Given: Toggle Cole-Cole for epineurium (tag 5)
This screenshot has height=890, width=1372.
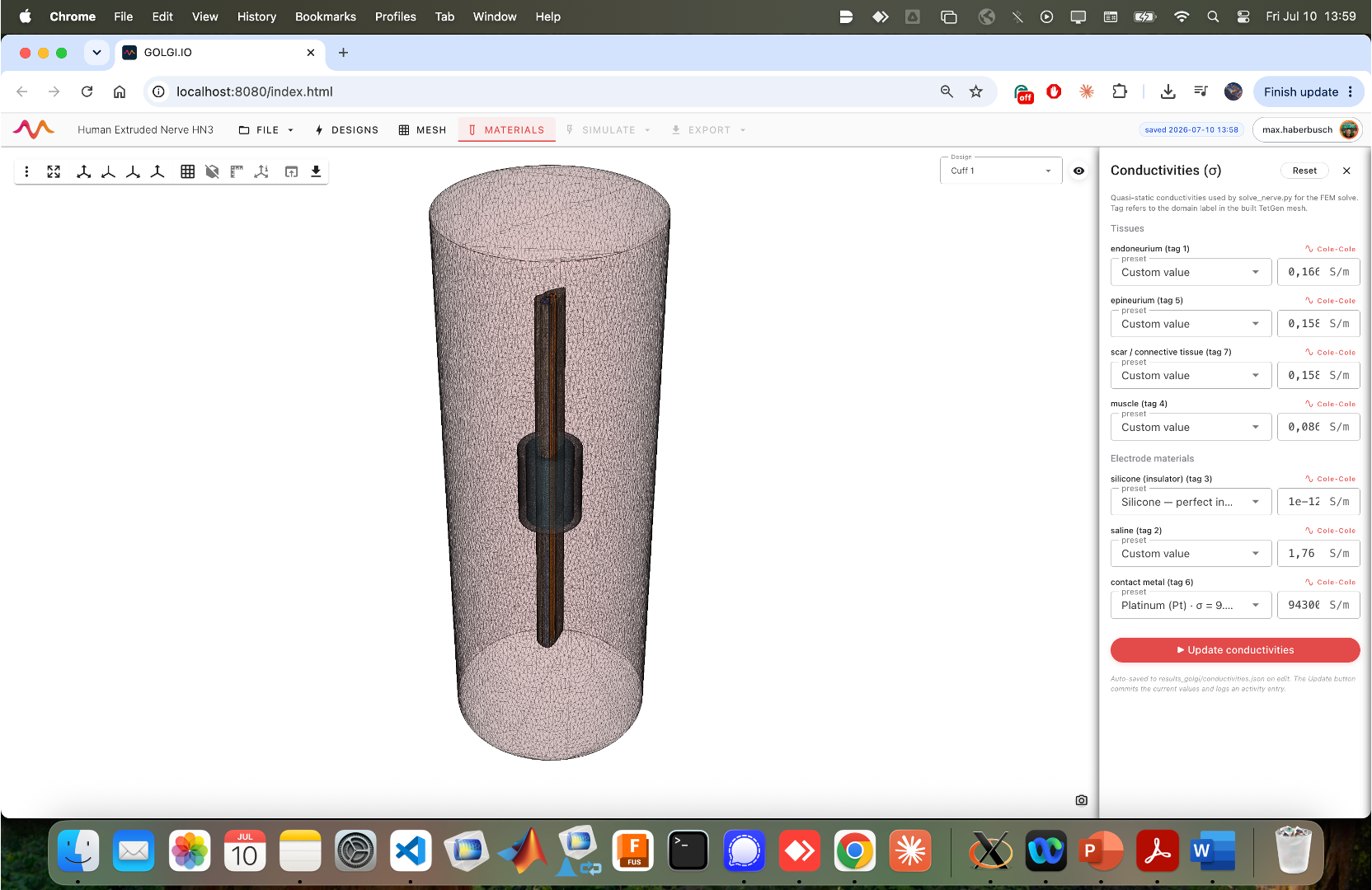Looking at the screenshot, I should point(1330,301).
